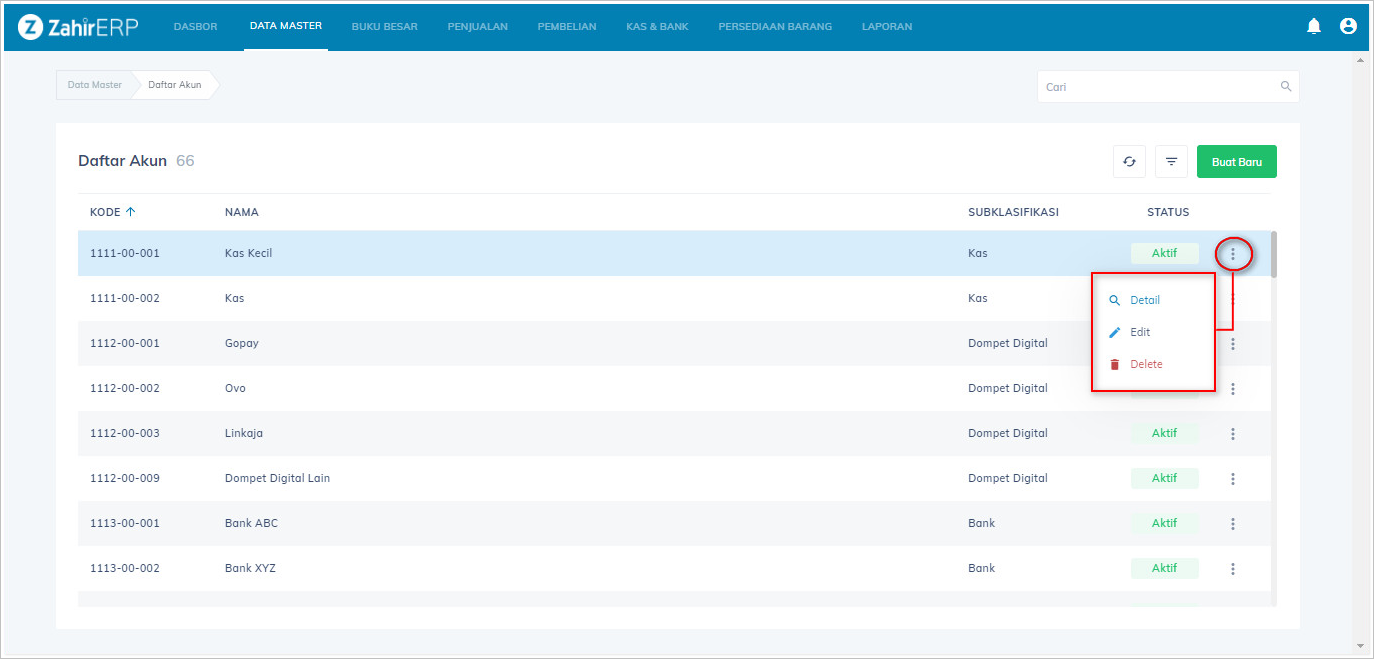The width and height of the screenshot is (1374, 659).
Task: Choose Delete in the context menu
Action: (x=1146, y=364)
